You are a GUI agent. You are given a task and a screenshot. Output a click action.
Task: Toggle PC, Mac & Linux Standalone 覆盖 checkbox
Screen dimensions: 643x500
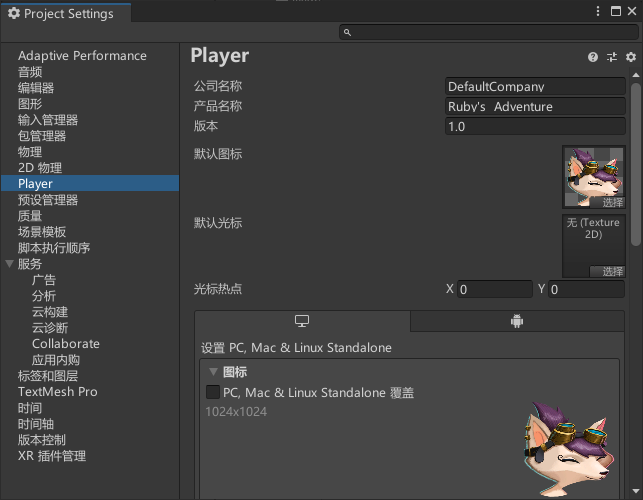[x=212, y=392]
